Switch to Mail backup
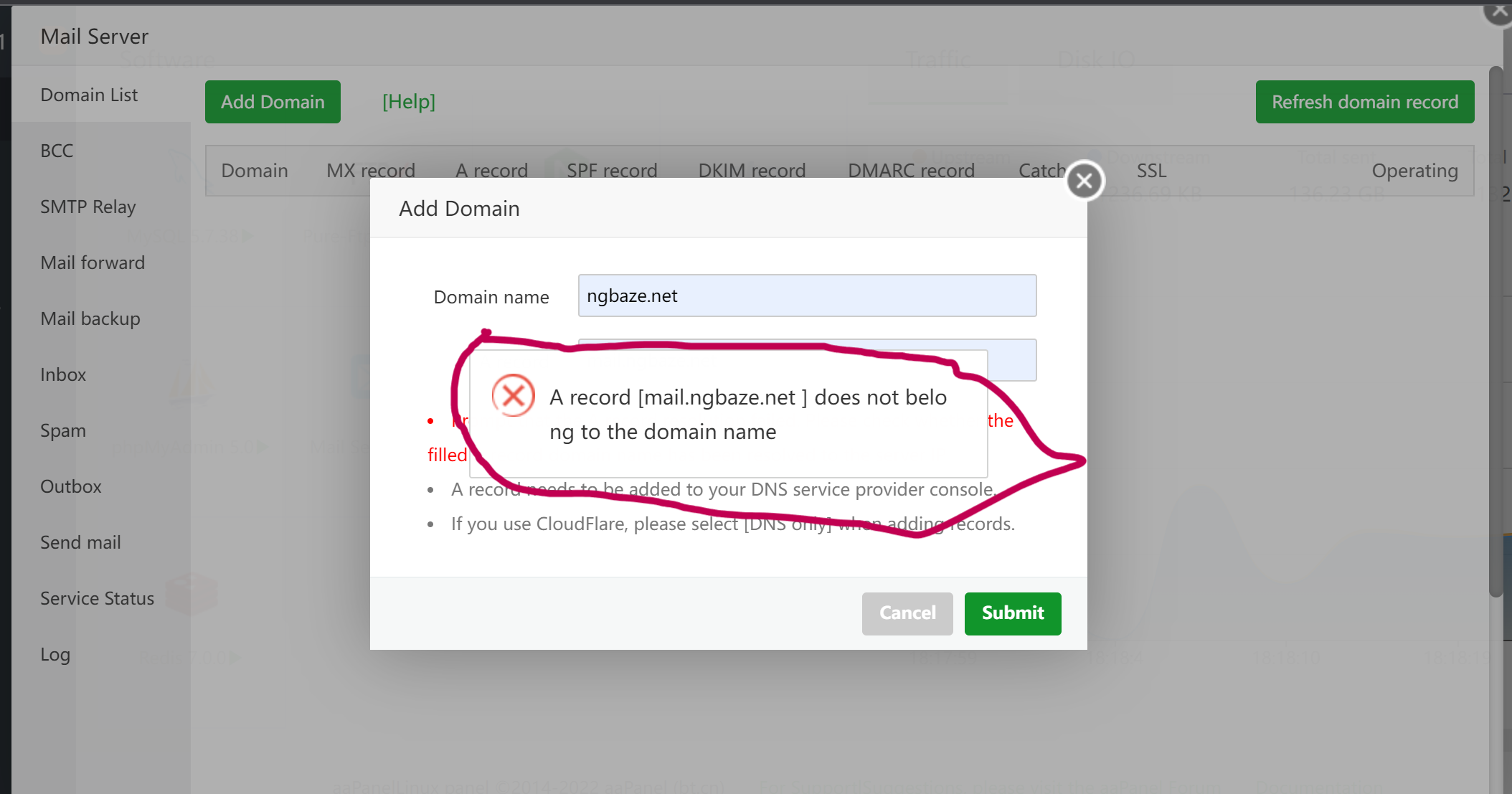The width and height of the screenshot is (1512, 794). point(90,318)
